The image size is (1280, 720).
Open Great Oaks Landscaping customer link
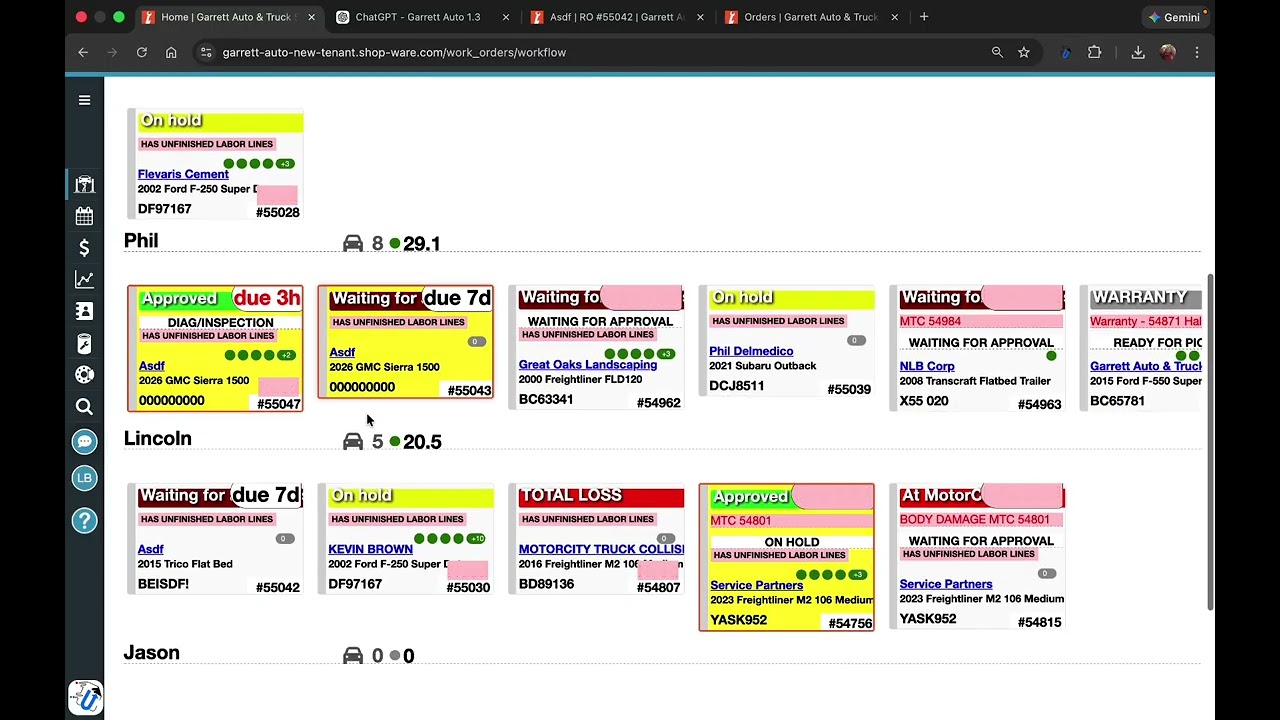coord(587,365)
